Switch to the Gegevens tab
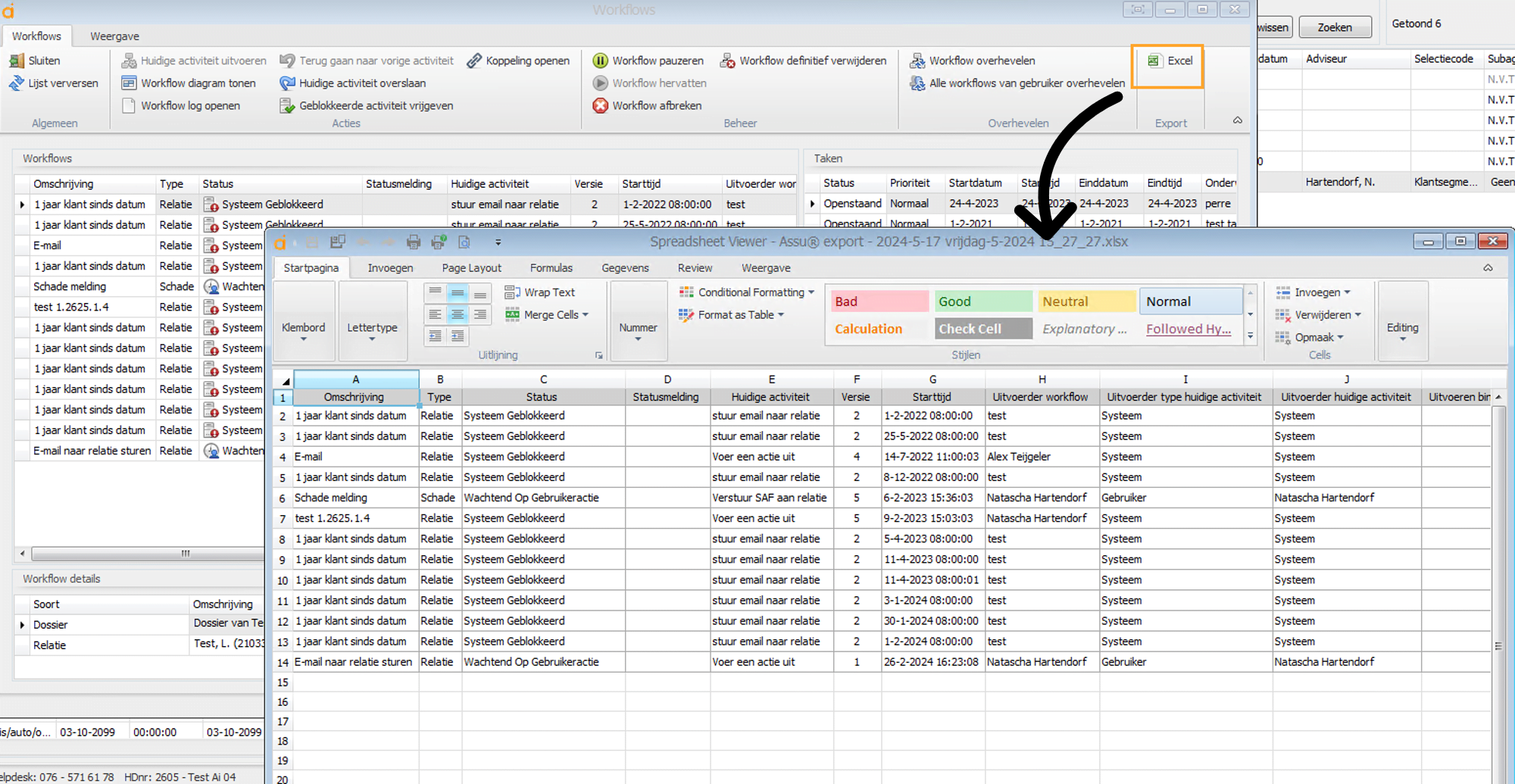 coord(625,268)
